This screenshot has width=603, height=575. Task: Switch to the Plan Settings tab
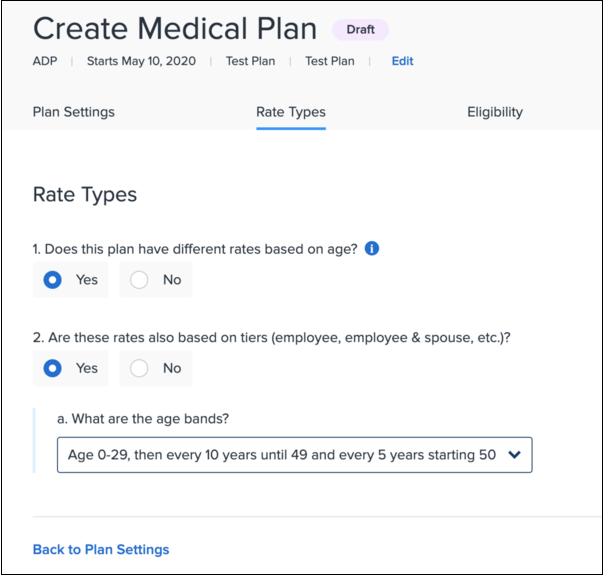pos(74,112)
